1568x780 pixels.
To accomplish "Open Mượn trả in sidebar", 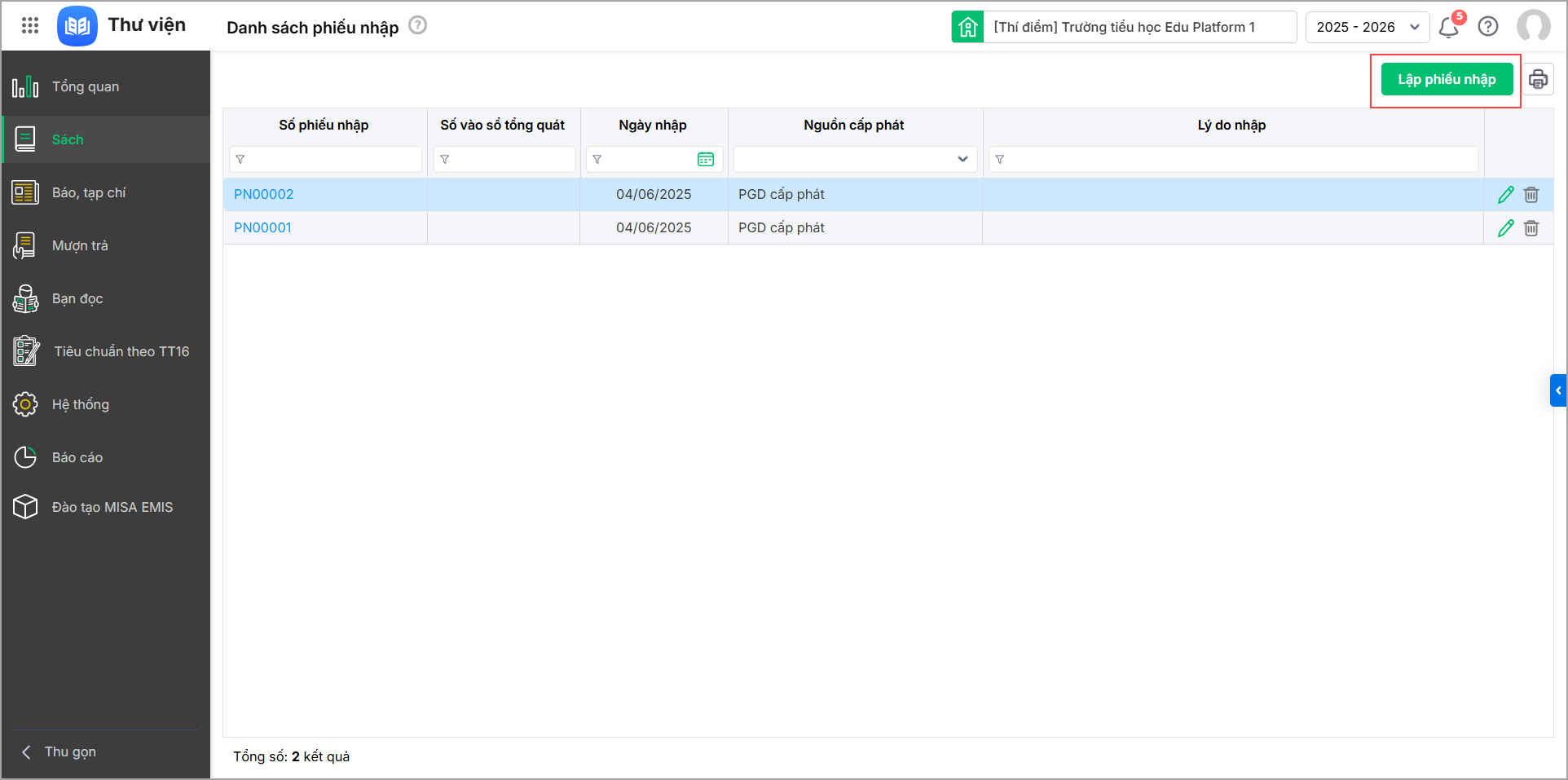I will pyautogui.click(x=106, y=245).
